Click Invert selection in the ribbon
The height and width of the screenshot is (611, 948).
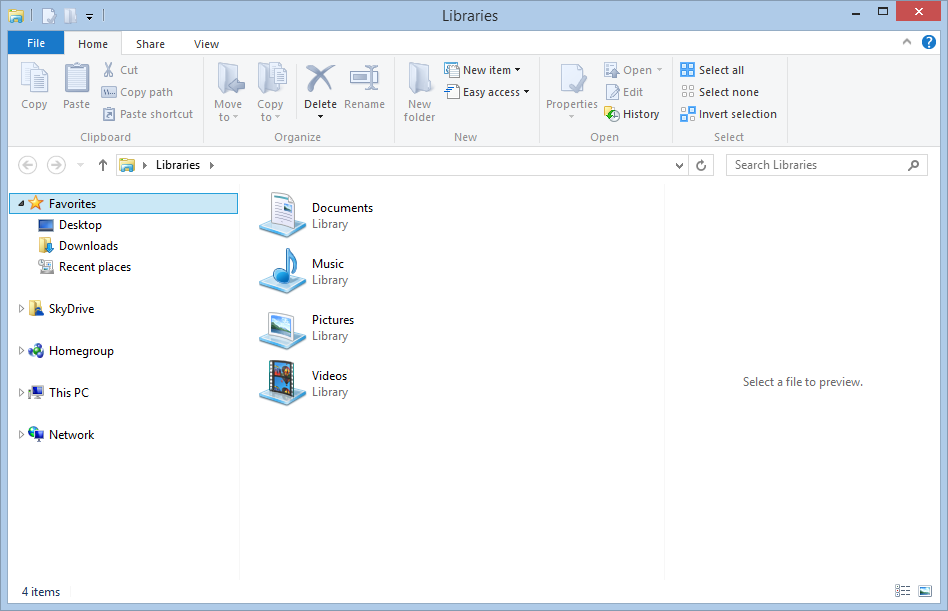[x=728, y=114]
